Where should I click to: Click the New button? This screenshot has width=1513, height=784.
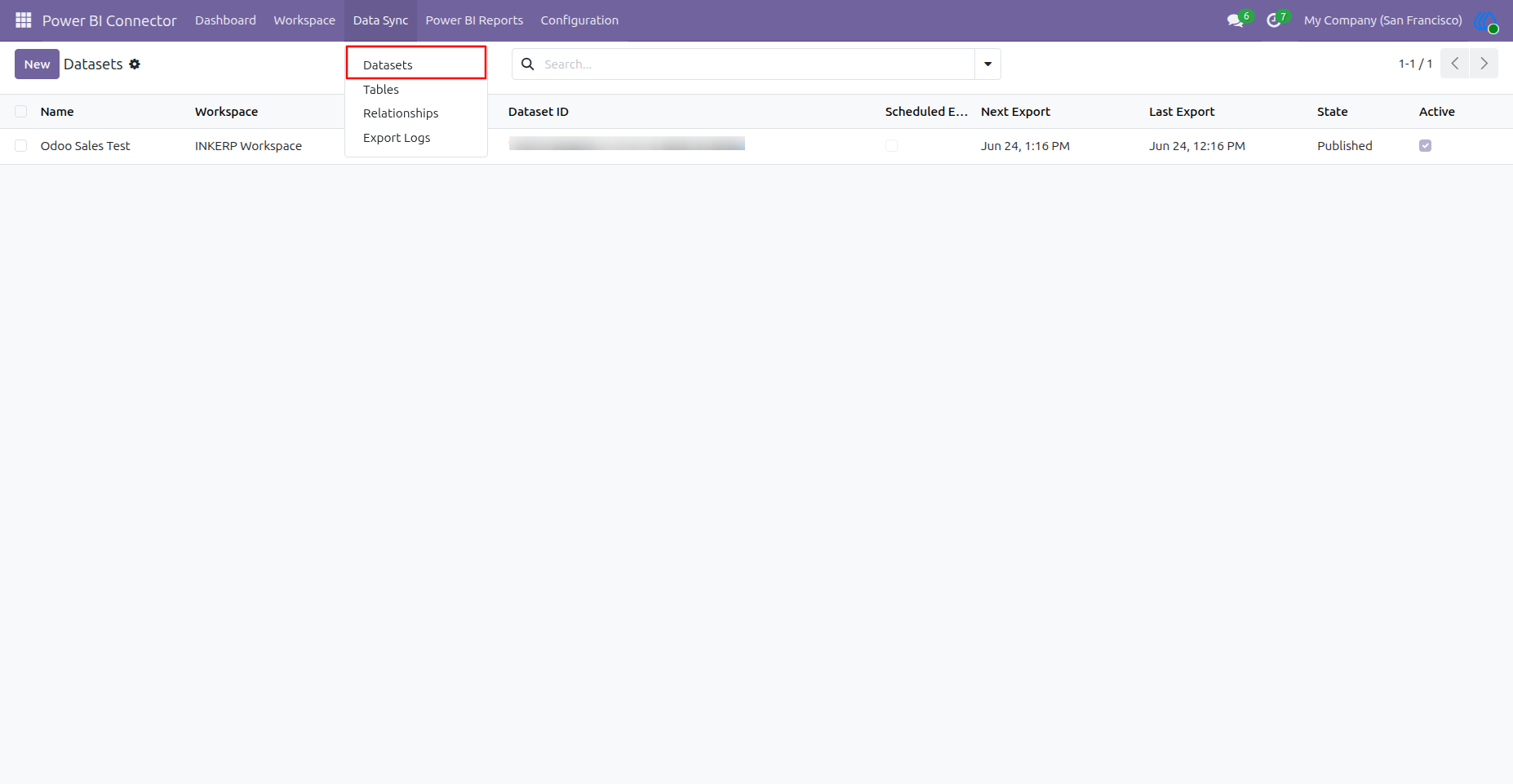[x=37, y=64]
